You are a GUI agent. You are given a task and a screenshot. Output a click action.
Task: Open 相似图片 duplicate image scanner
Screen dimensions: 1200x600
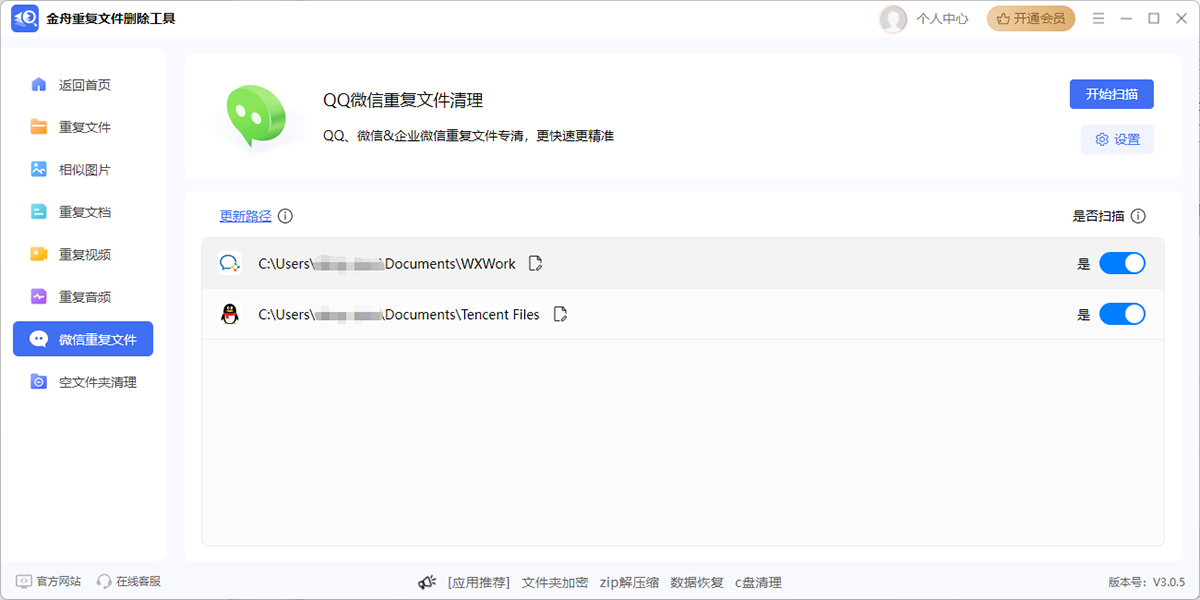point(83,169)
